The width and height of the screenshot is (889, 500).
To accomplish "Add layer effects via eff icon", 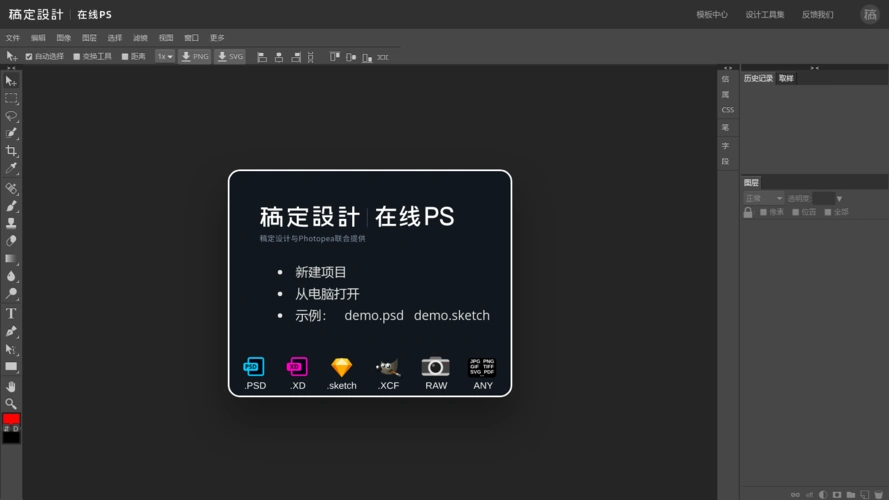I will click(x=809, y=495).
